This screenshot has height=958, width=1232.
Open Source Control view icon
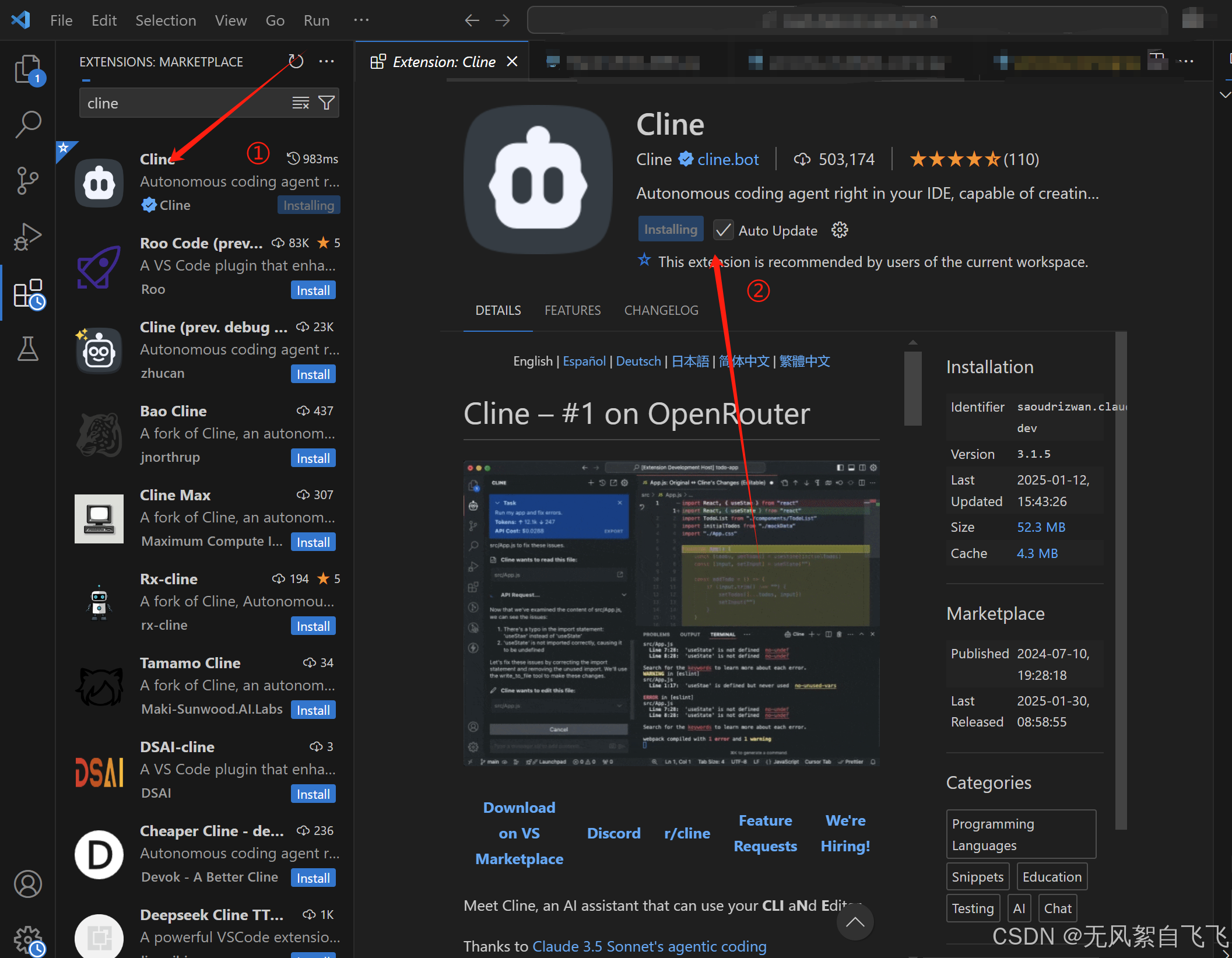[27, 180]
